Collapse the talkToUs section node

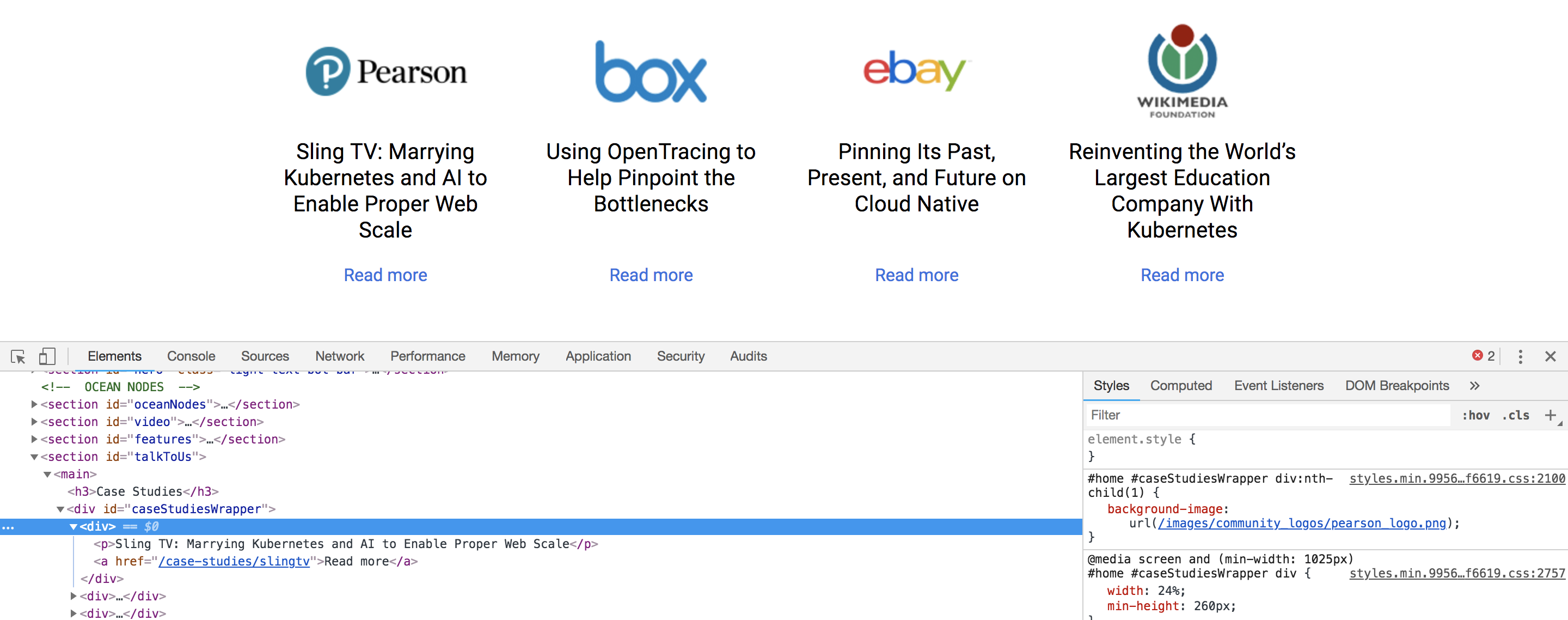34,457
